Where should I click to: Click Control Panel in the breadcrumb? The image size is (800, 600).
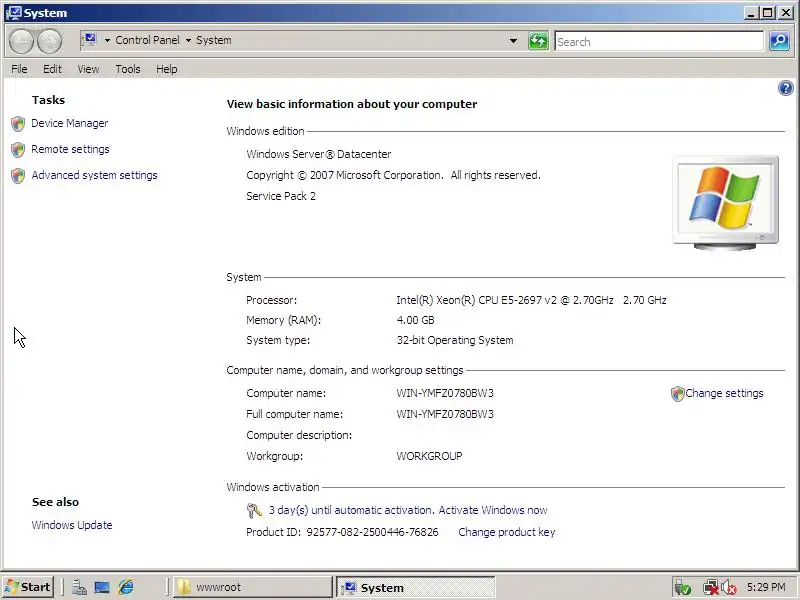point(147,40)
